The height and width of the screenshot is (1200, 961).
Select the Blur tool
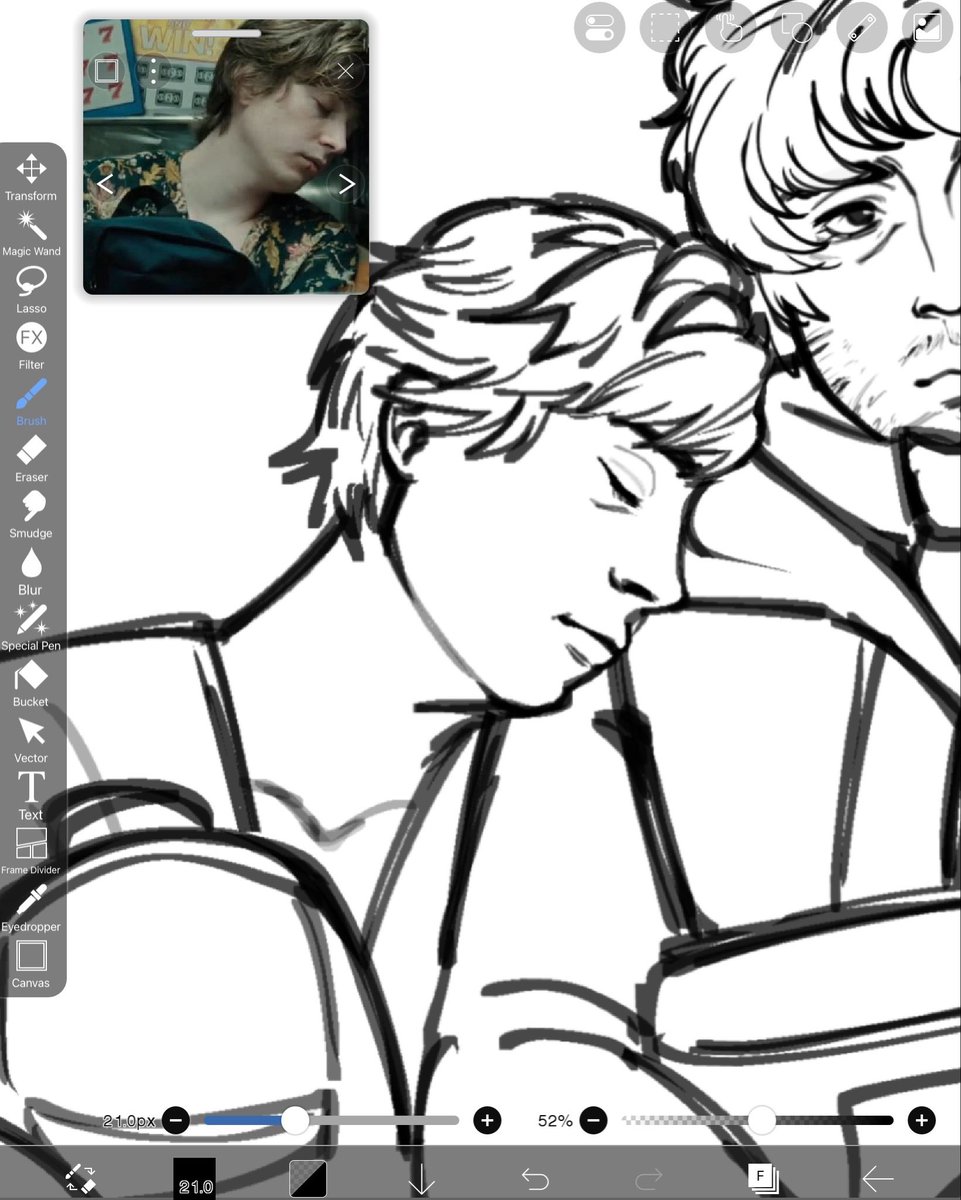[x=31, y=571]
